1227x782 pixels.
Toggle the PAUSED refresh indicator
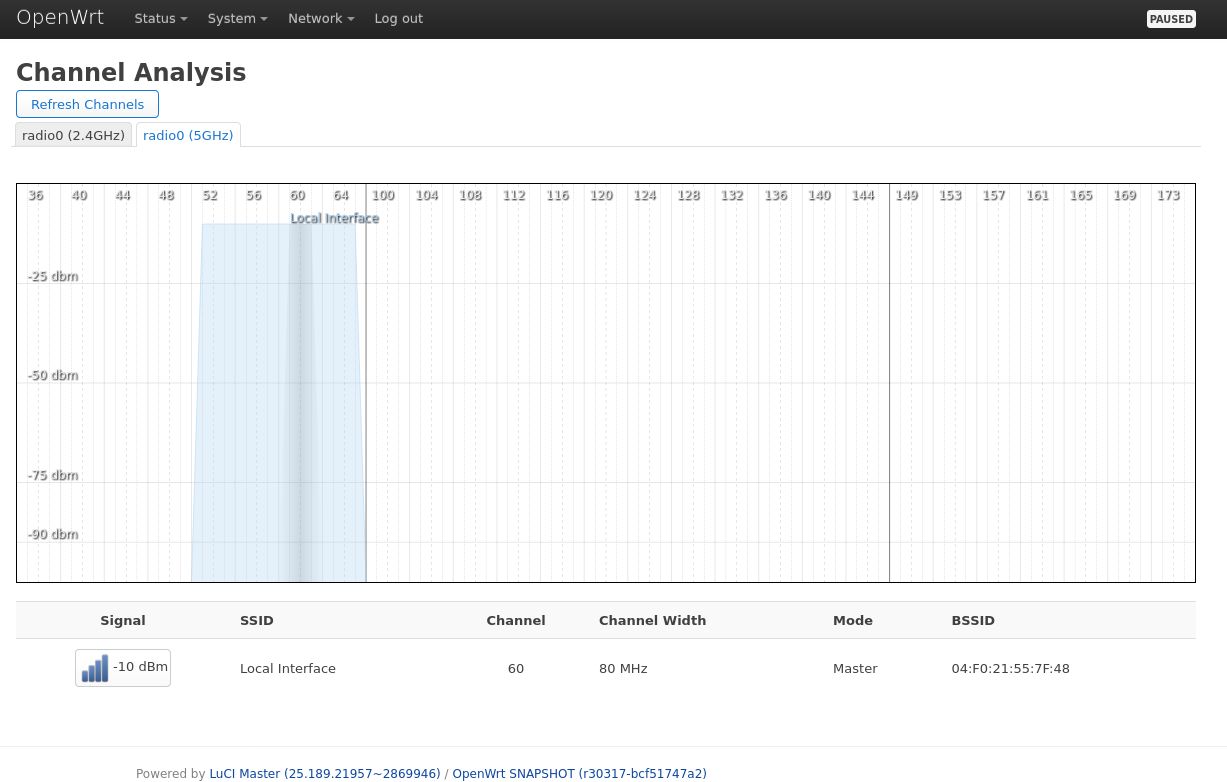coord(1170,19)
